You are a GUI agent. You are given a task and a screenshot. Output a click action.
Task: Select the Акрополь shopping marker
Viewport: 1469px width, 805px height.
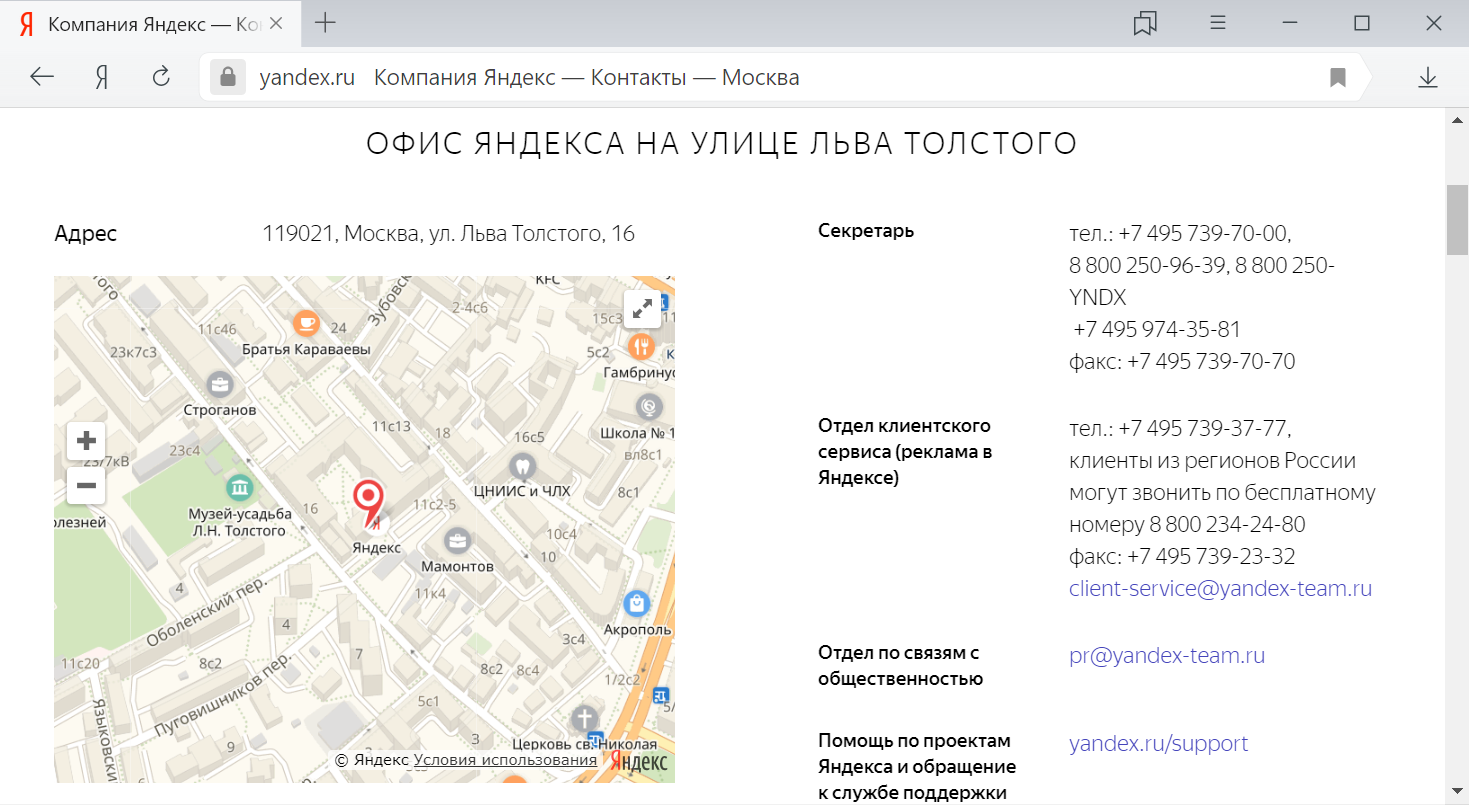[637, 604]
